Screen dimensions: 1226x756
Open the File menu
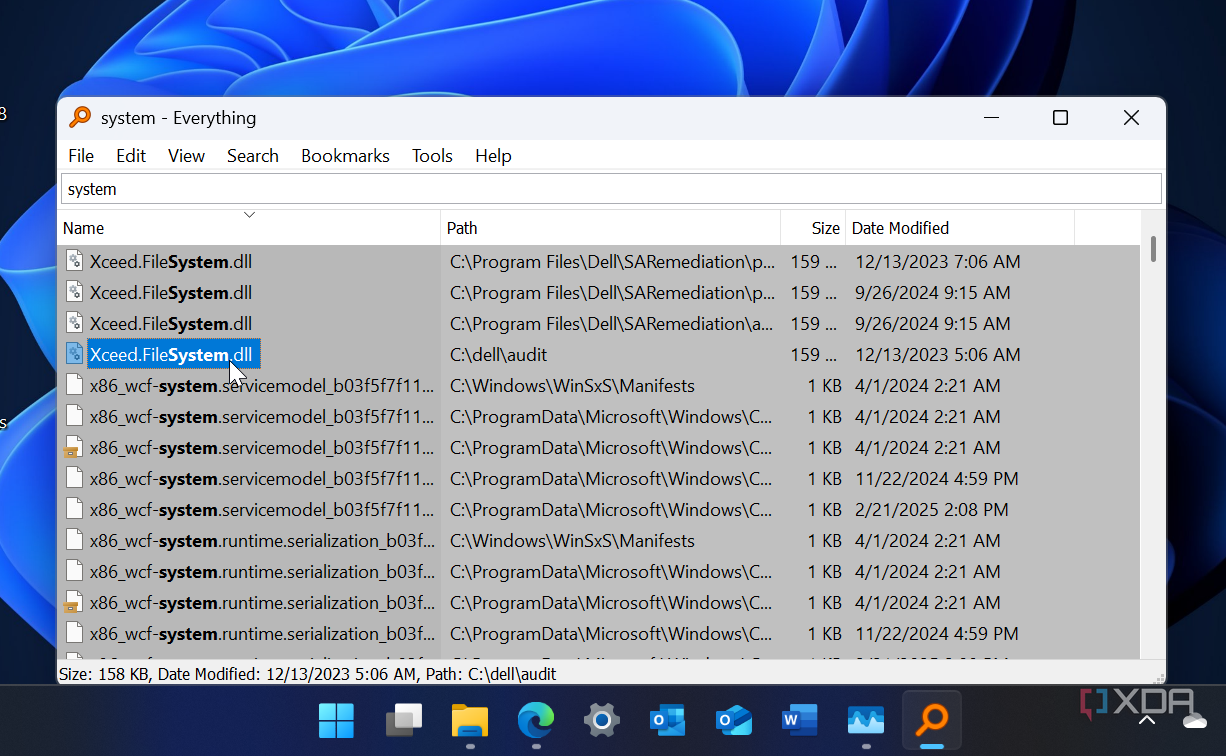click(81, 156)
